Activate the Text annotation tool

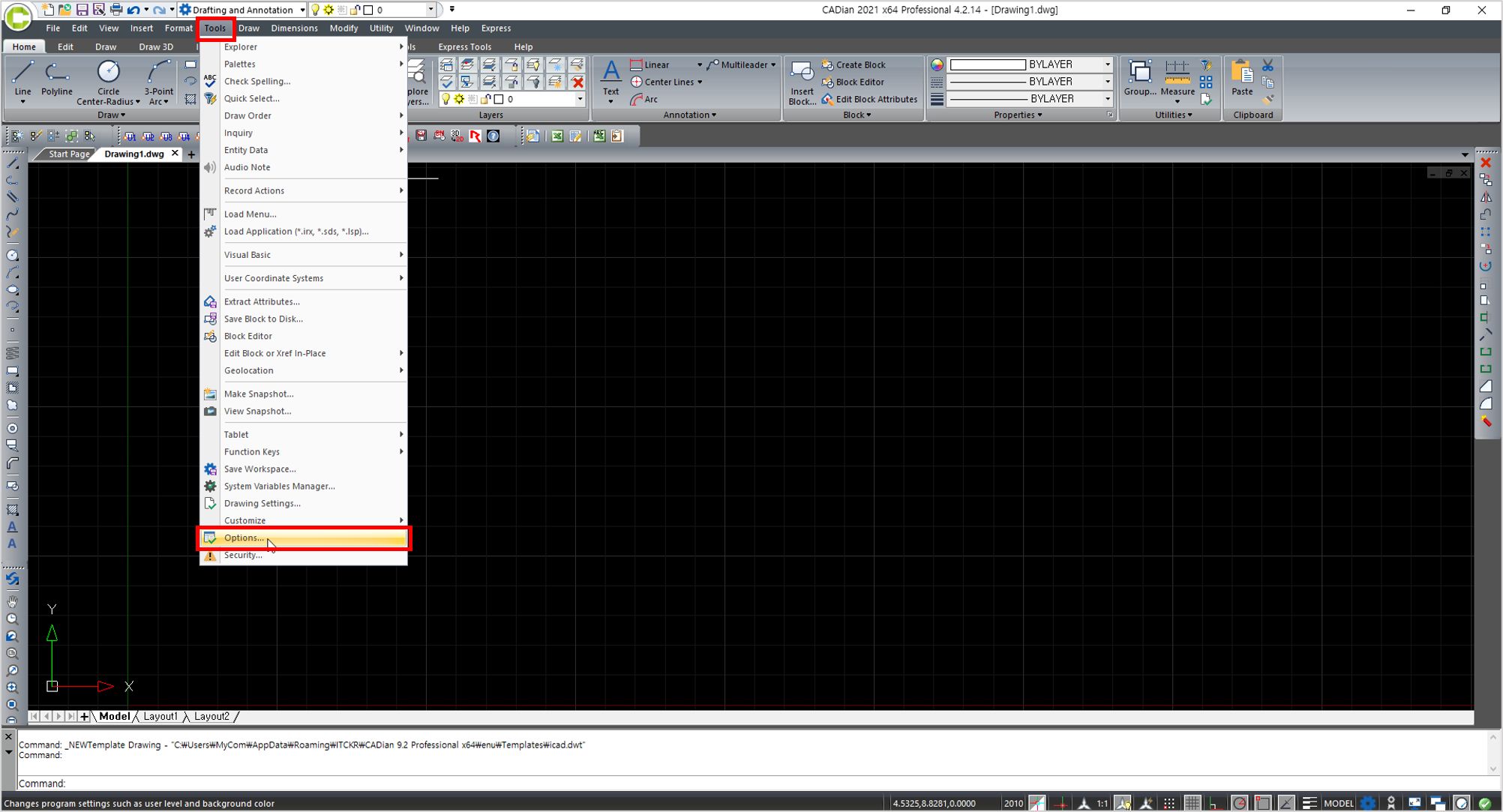point(611,81)
